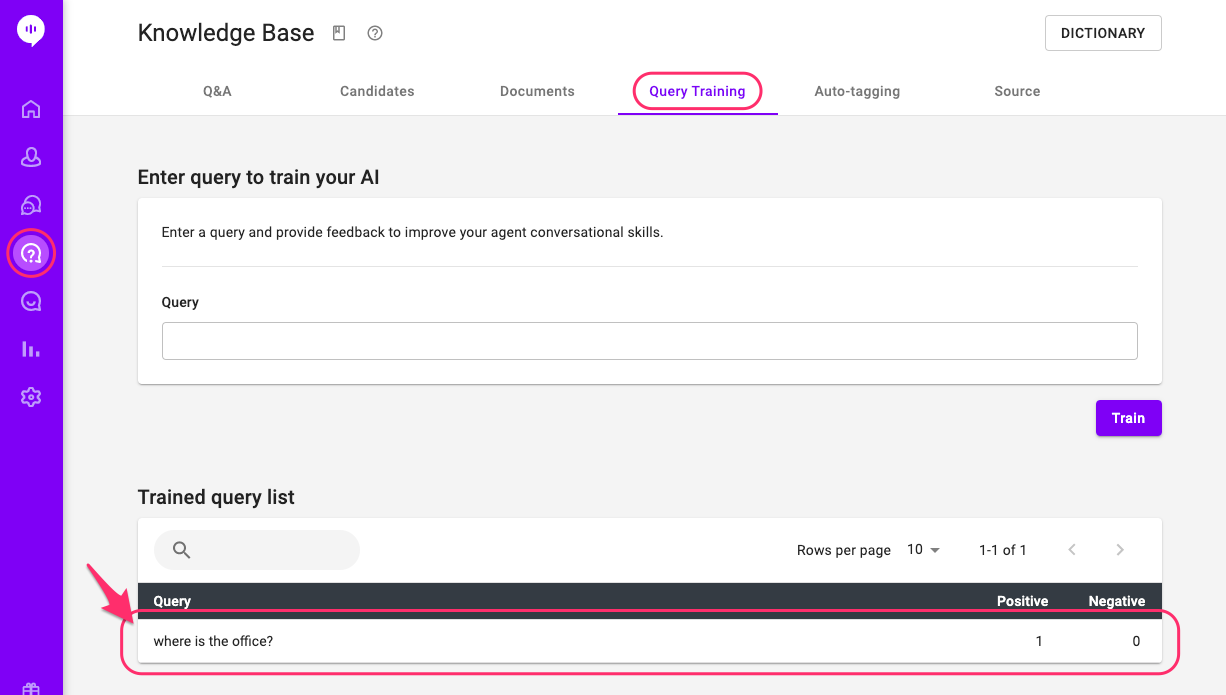
Task: Click the help question mark icon
Action: 375,33
